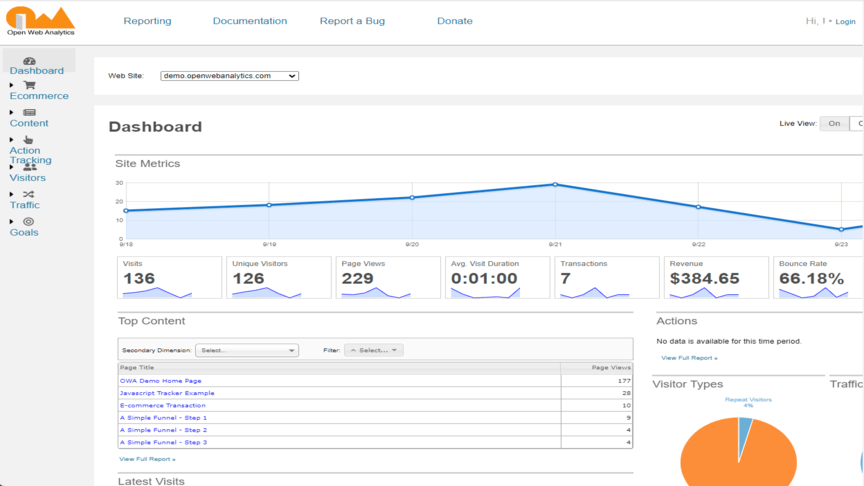Select the Transactions metric box
This screenshot has height=486, width=864.
(607, 278)
